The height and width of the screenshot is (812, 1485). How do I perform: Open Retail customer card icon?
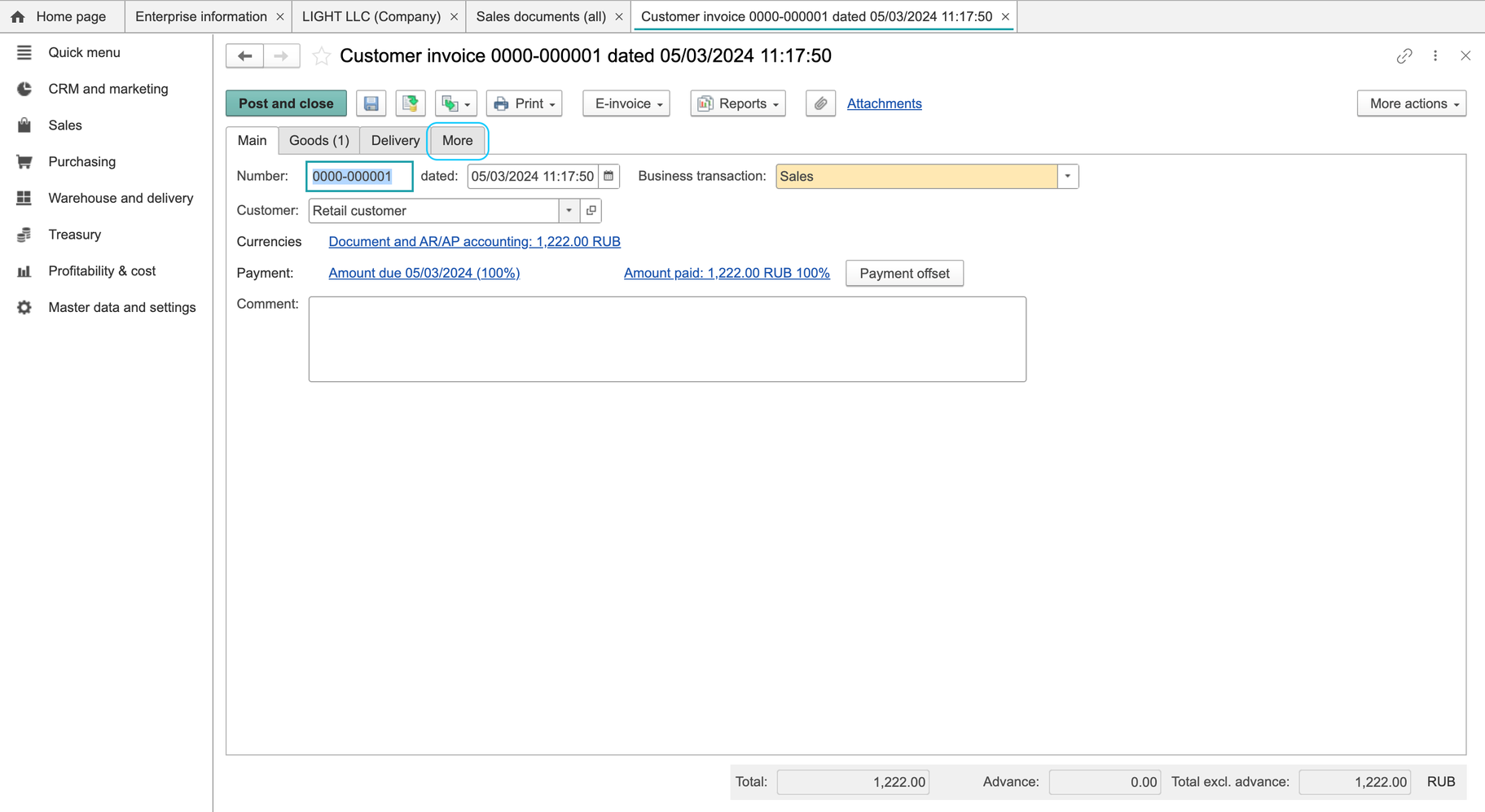tap(591, 210)
